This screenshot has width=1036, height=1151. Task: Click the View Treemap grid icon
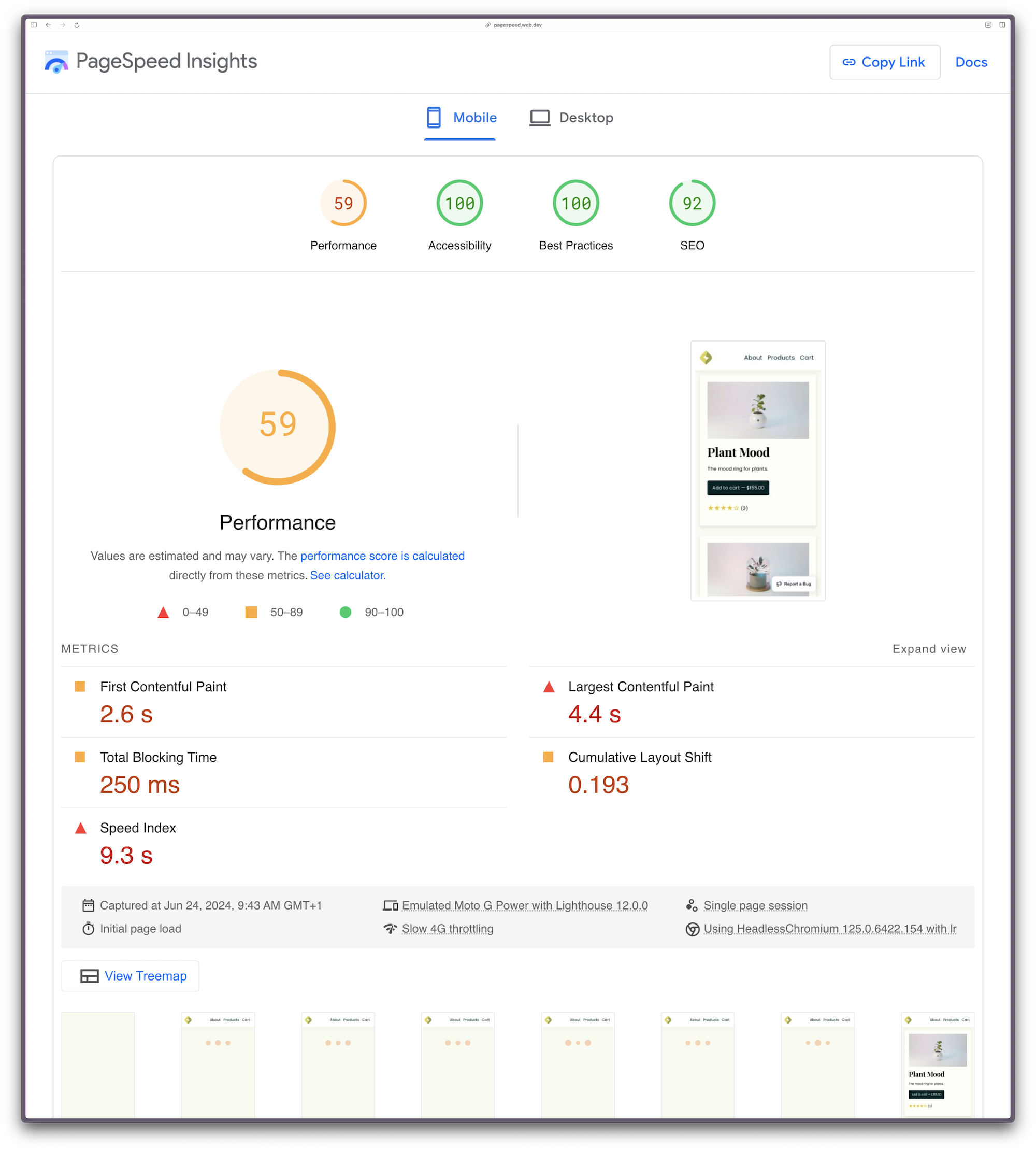pyautogui.click(x=89, y=975)
